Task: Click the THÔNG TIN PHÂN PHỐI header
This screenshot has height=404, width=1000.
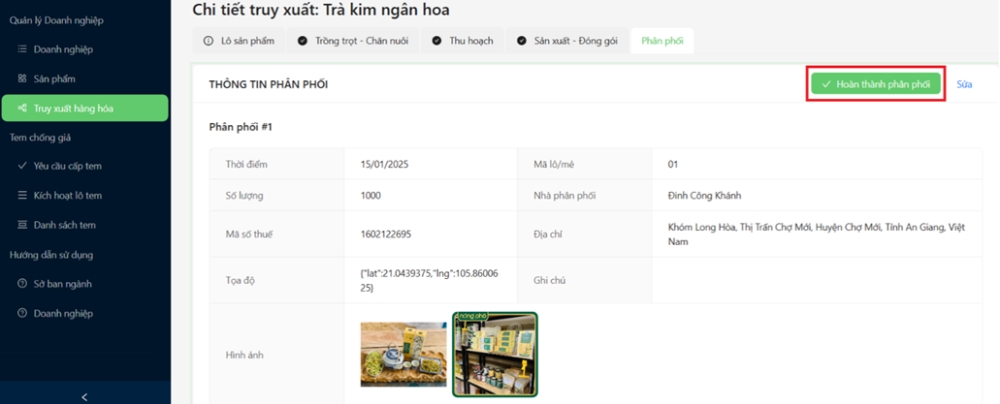Action: (x=268, y=84)
